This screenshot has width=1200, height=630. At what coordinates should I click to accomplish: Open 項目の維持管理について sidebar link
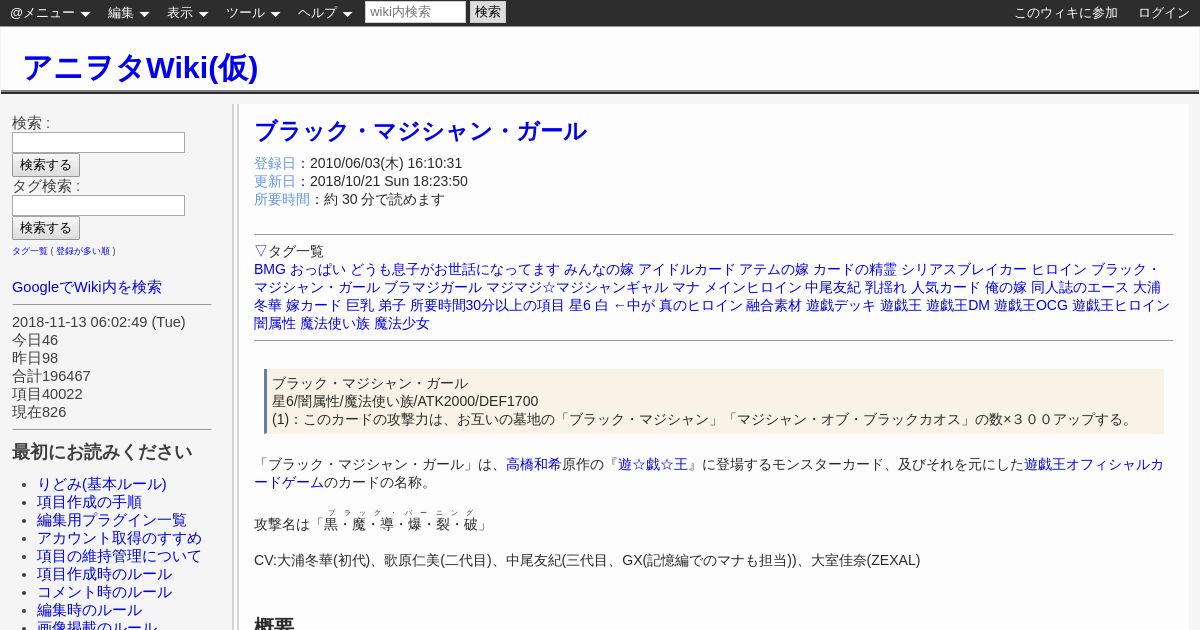(x=119, y=556)
